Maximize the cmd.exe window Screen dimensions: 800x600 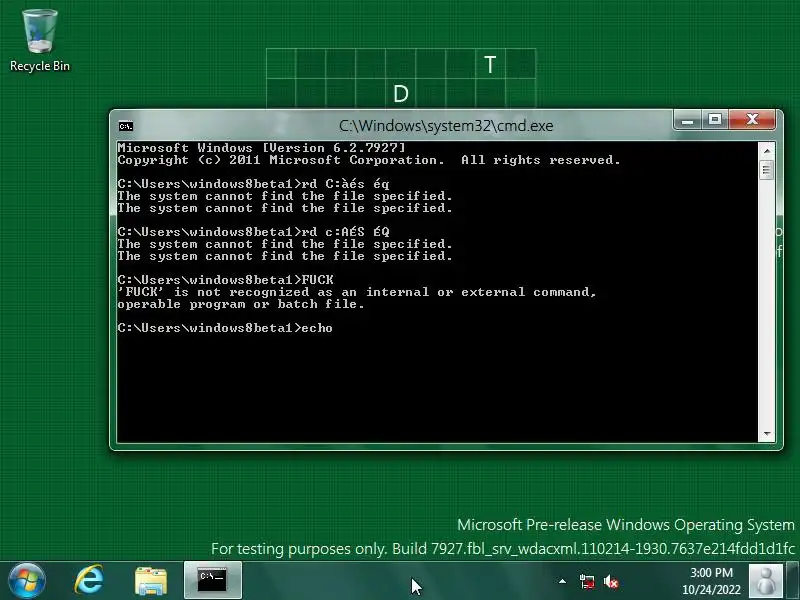point(715,120)
